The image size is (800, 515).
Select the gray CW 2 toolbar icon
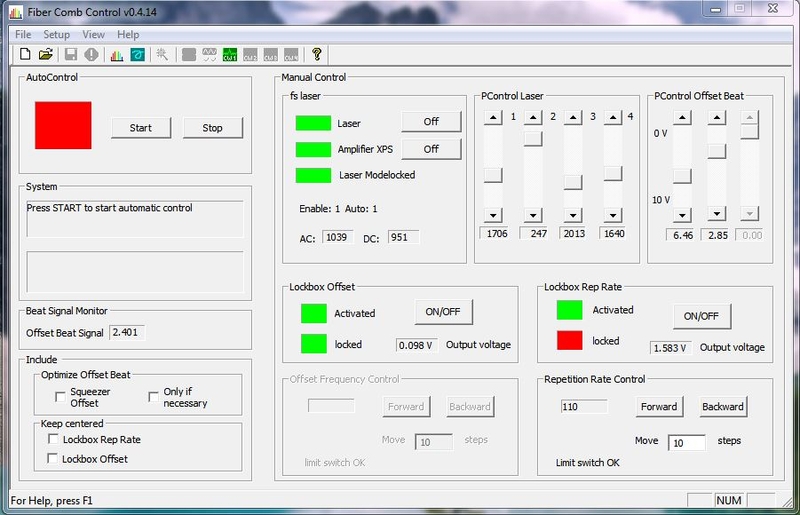pyautogui.click(x=250, y=55)
